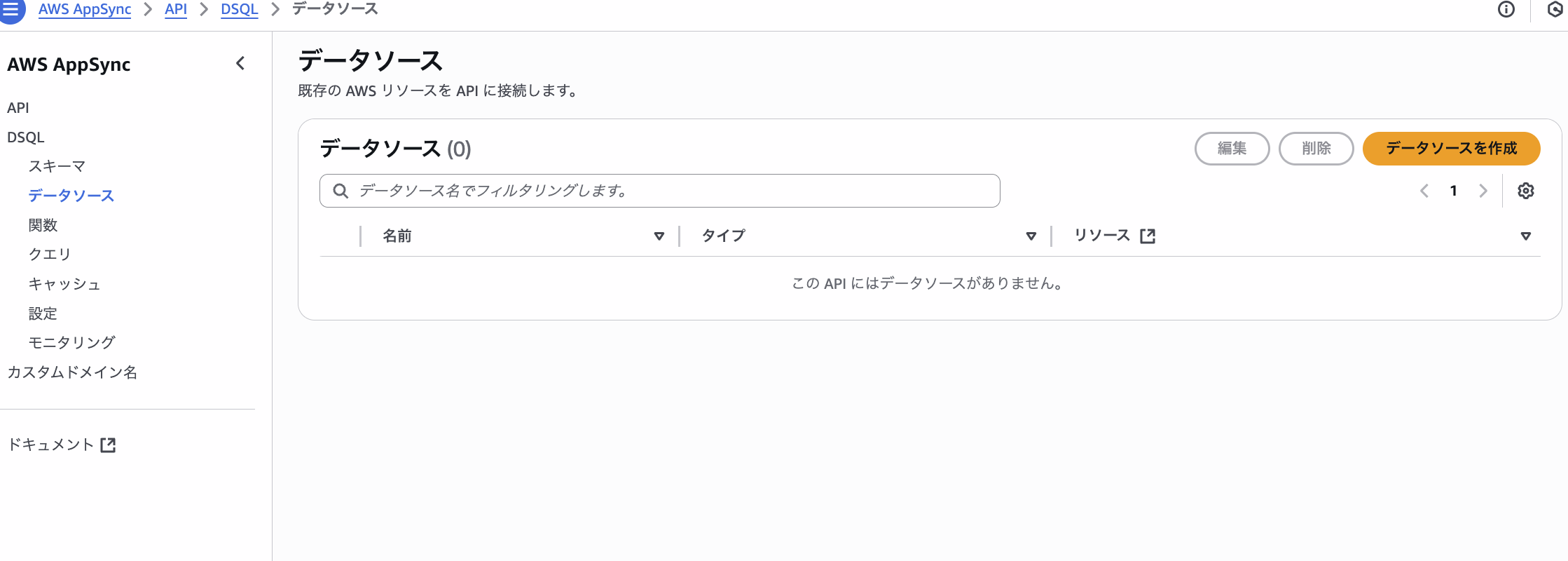Open the モニタリング section
Image resolution: width=1568 pixels, height=561 pixels.
[71, 342]
